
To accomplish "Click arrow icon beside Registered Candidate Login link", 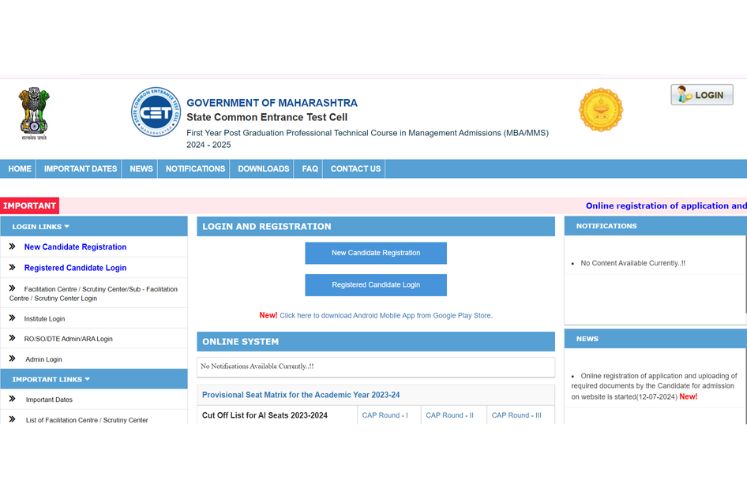I will [x=12, y=268].
